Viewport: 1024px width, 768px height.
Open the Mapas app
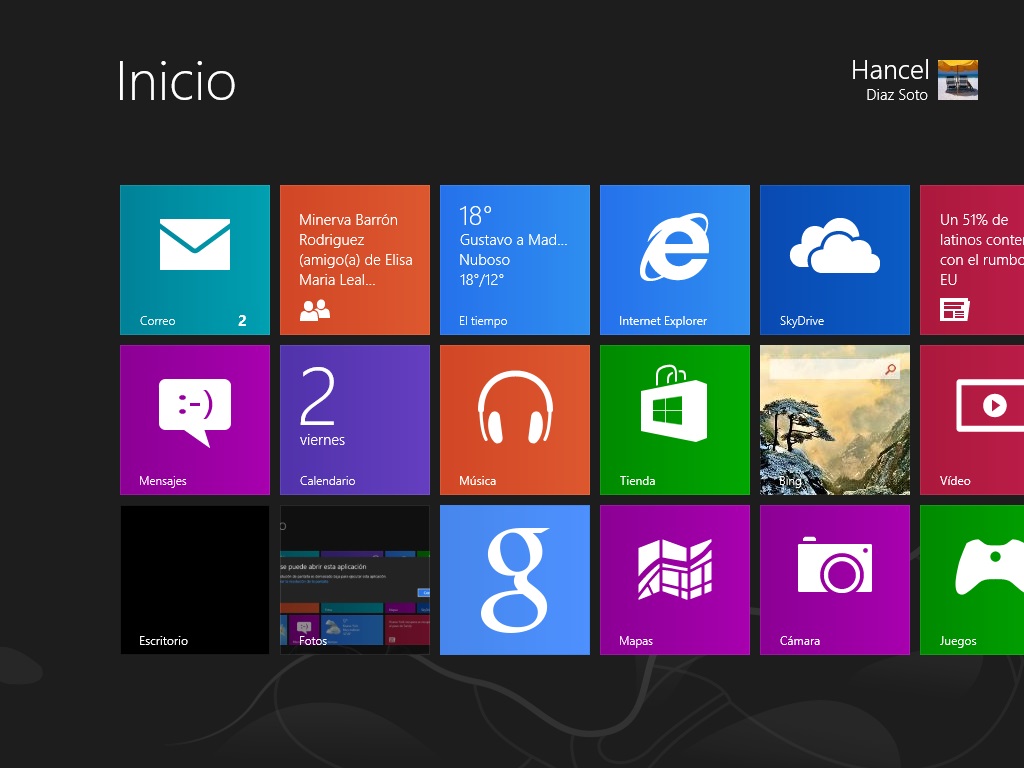[674, 579]
